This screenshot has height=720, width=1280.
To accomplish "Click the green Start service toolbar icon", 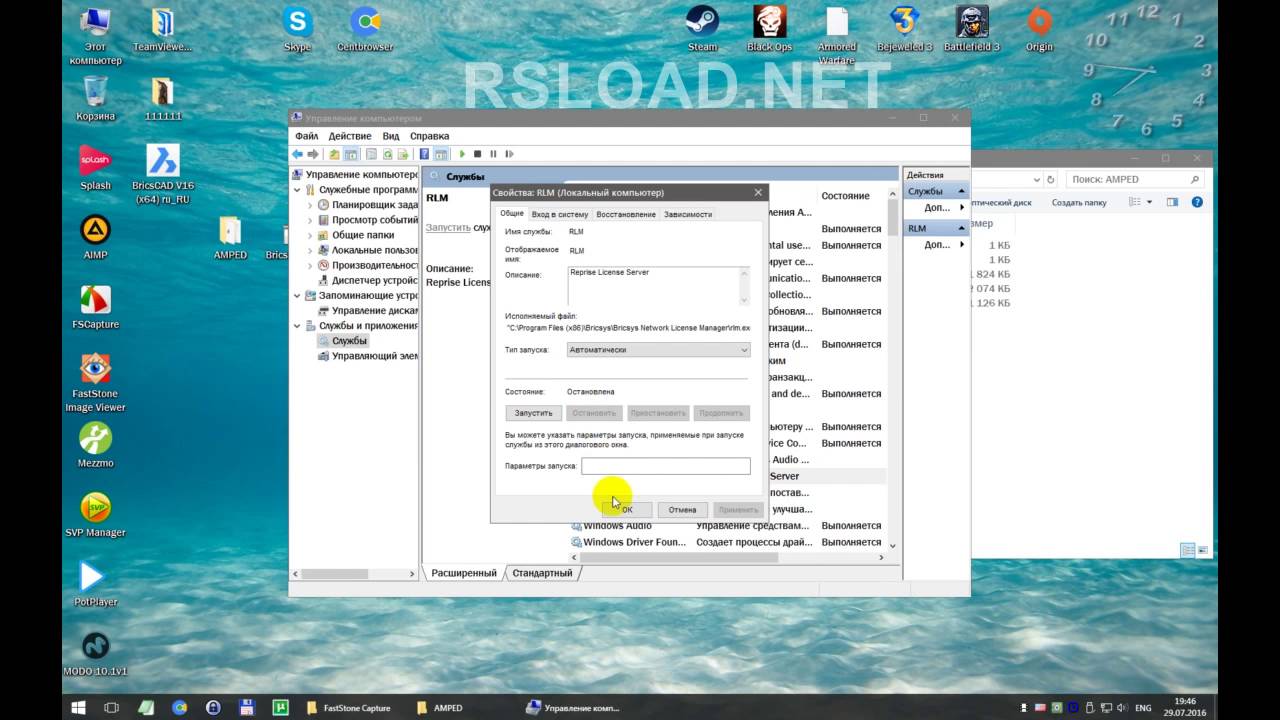I will [462, 154].
